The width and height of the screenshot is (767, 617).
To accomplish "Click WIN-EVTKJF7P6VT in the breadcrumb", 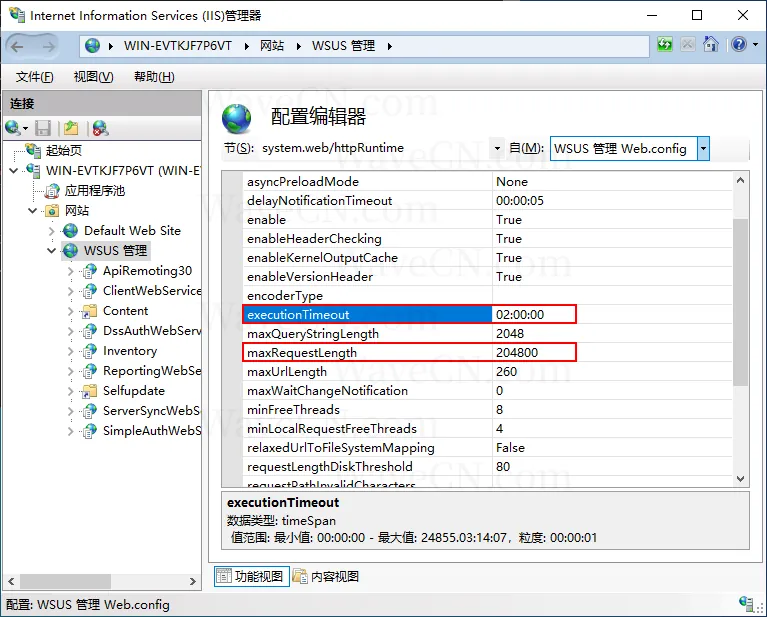I will point(178,46).
